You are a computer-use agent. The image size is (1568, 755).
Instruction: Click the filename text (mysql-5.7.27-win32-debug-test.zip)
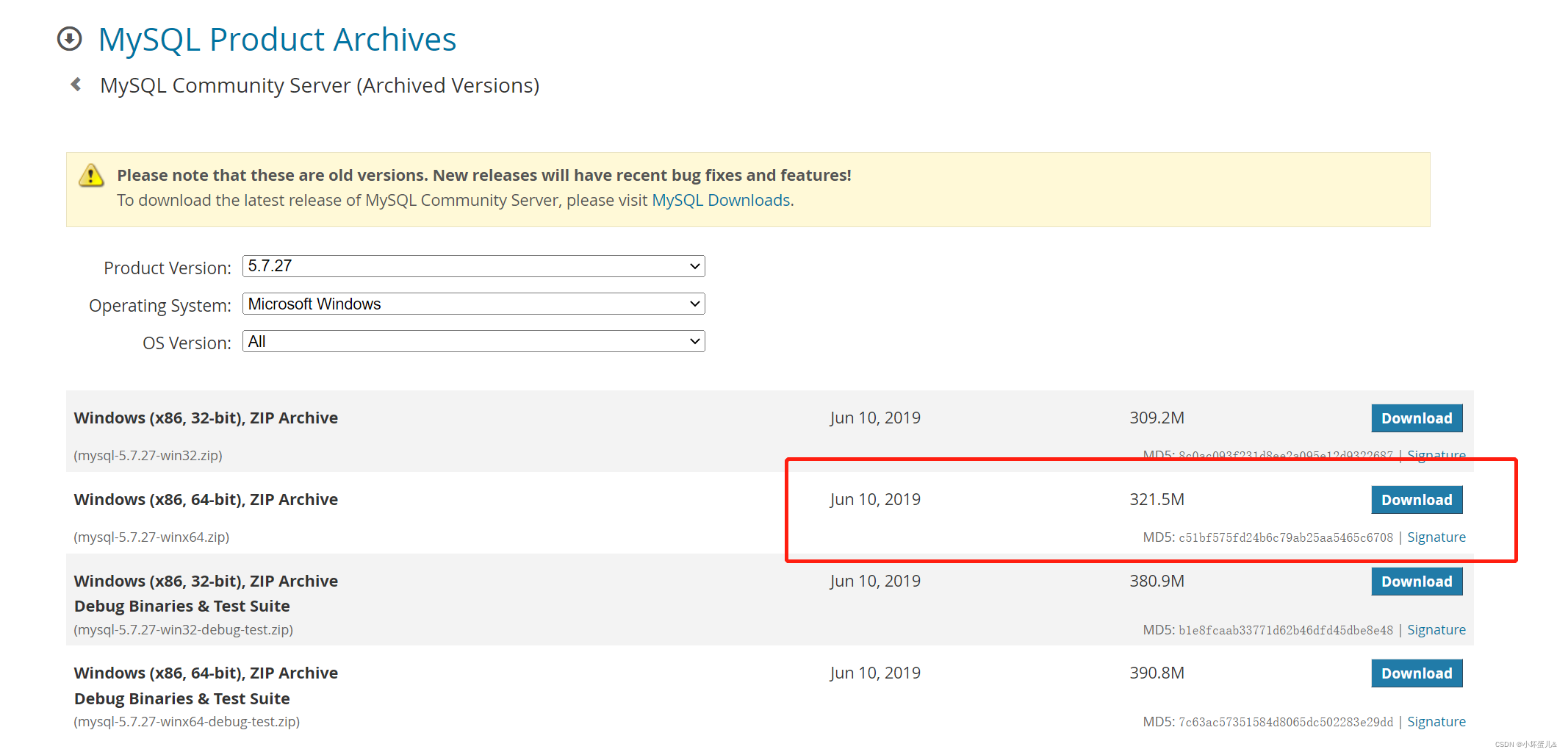[183, 630]
